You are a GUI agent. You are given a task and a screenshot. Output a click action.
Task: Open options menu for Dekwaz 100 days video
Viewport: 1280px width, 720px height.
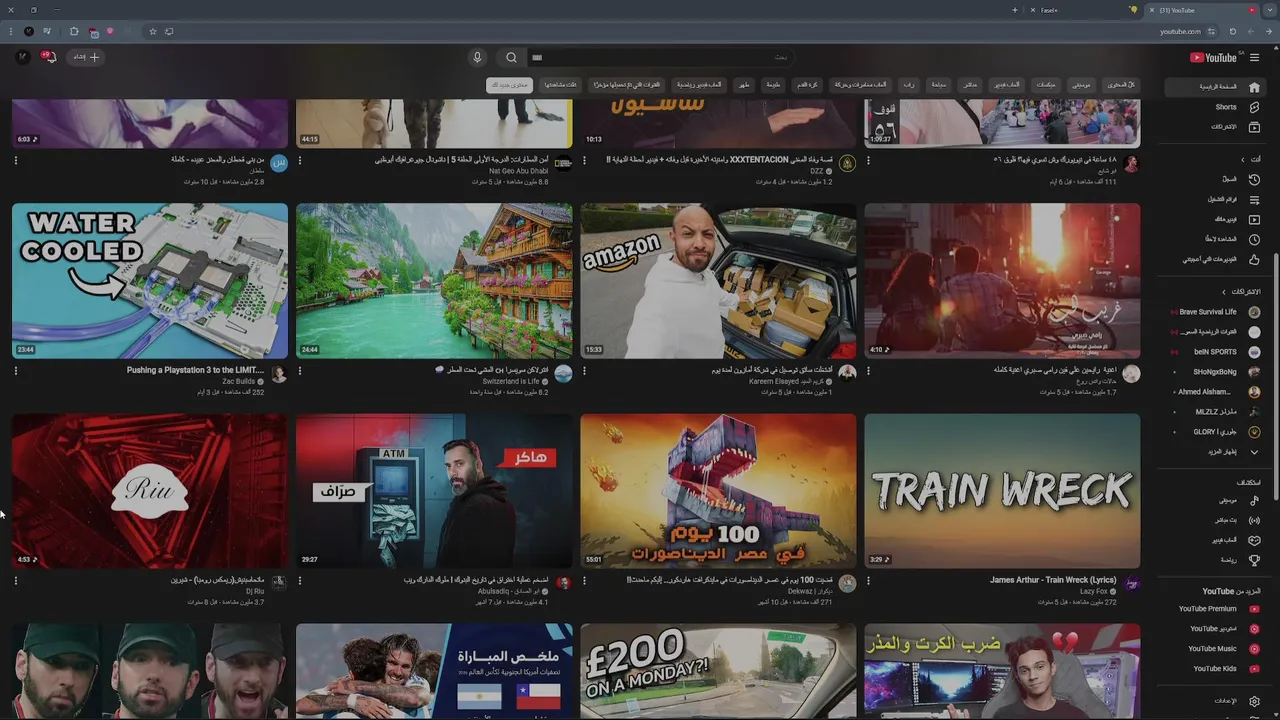coord(584,580)
